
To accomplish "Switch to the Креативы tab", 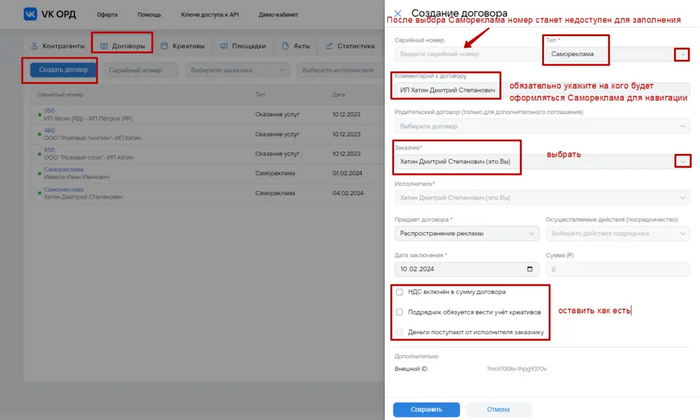I will tap(183, 46).
